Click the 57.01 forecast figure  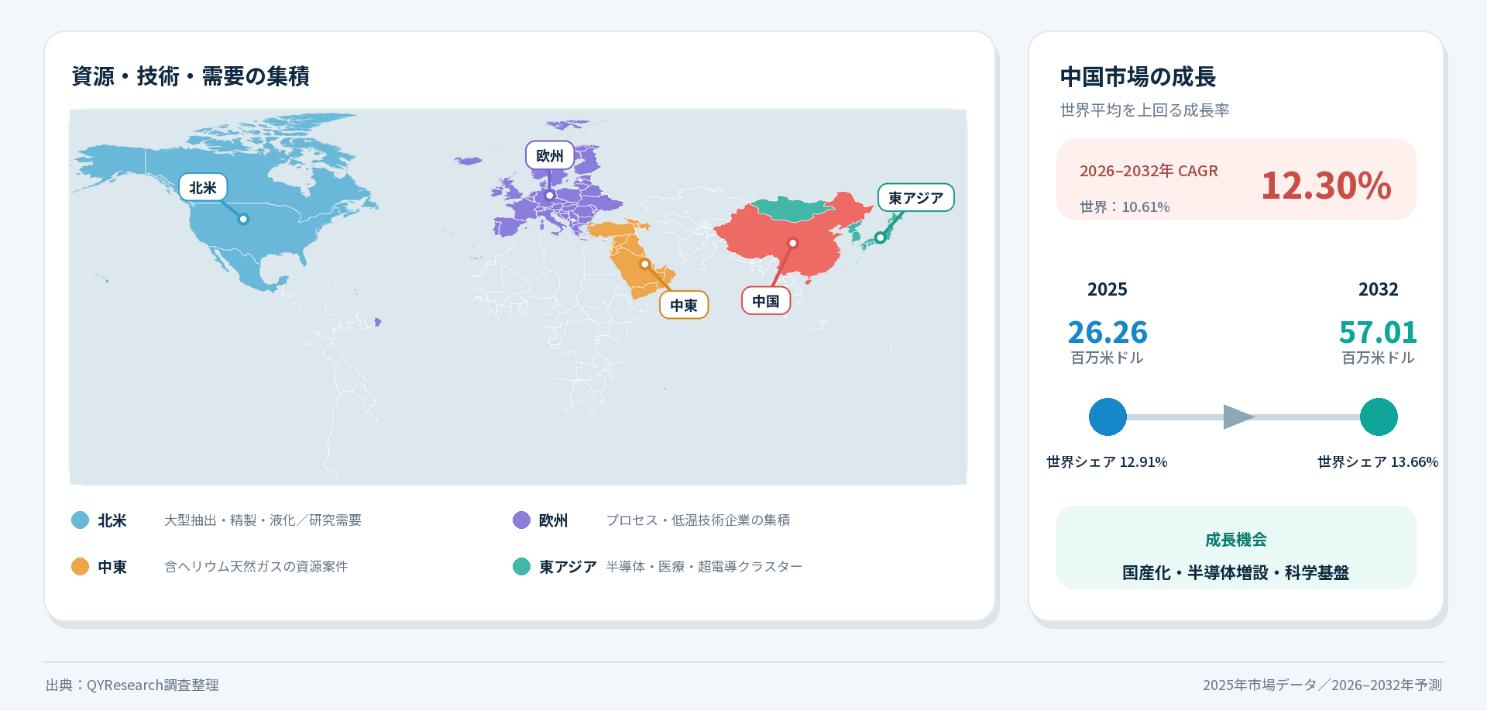coord(1378,331)
